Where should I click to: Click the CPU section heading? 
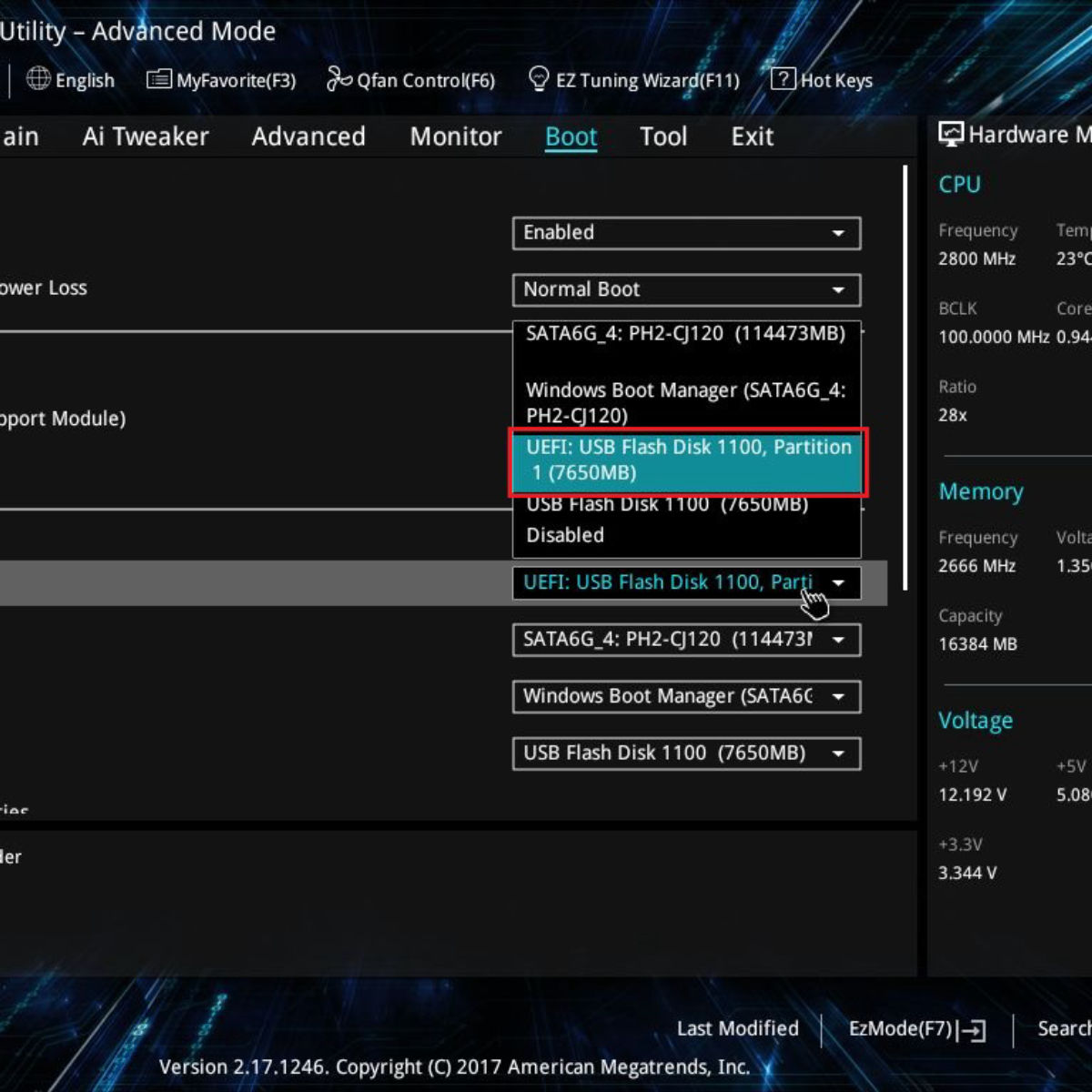point(959,185)
